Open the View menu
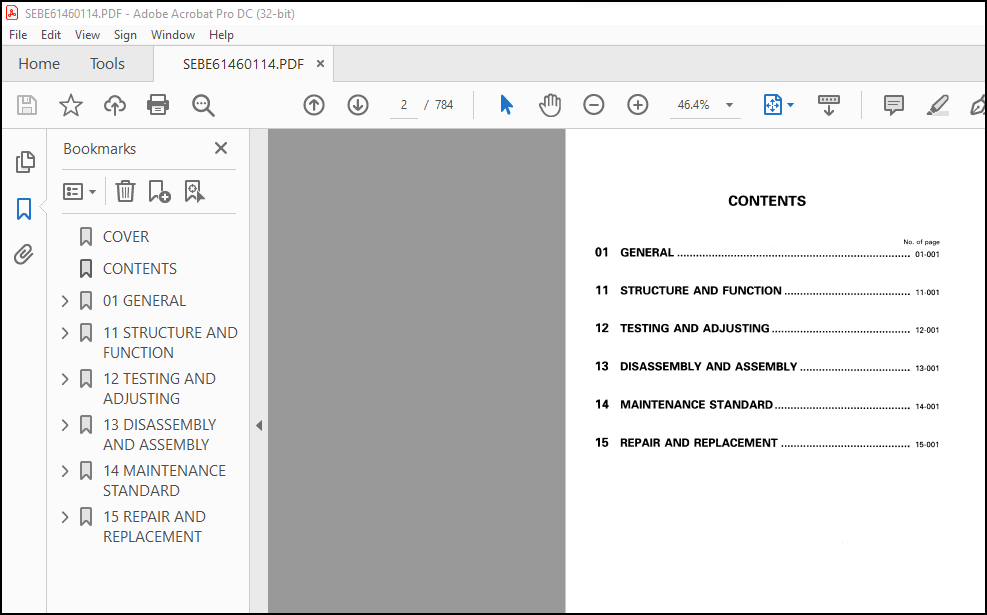This screenshot has width=987, height=615. [x=87, y=35]
